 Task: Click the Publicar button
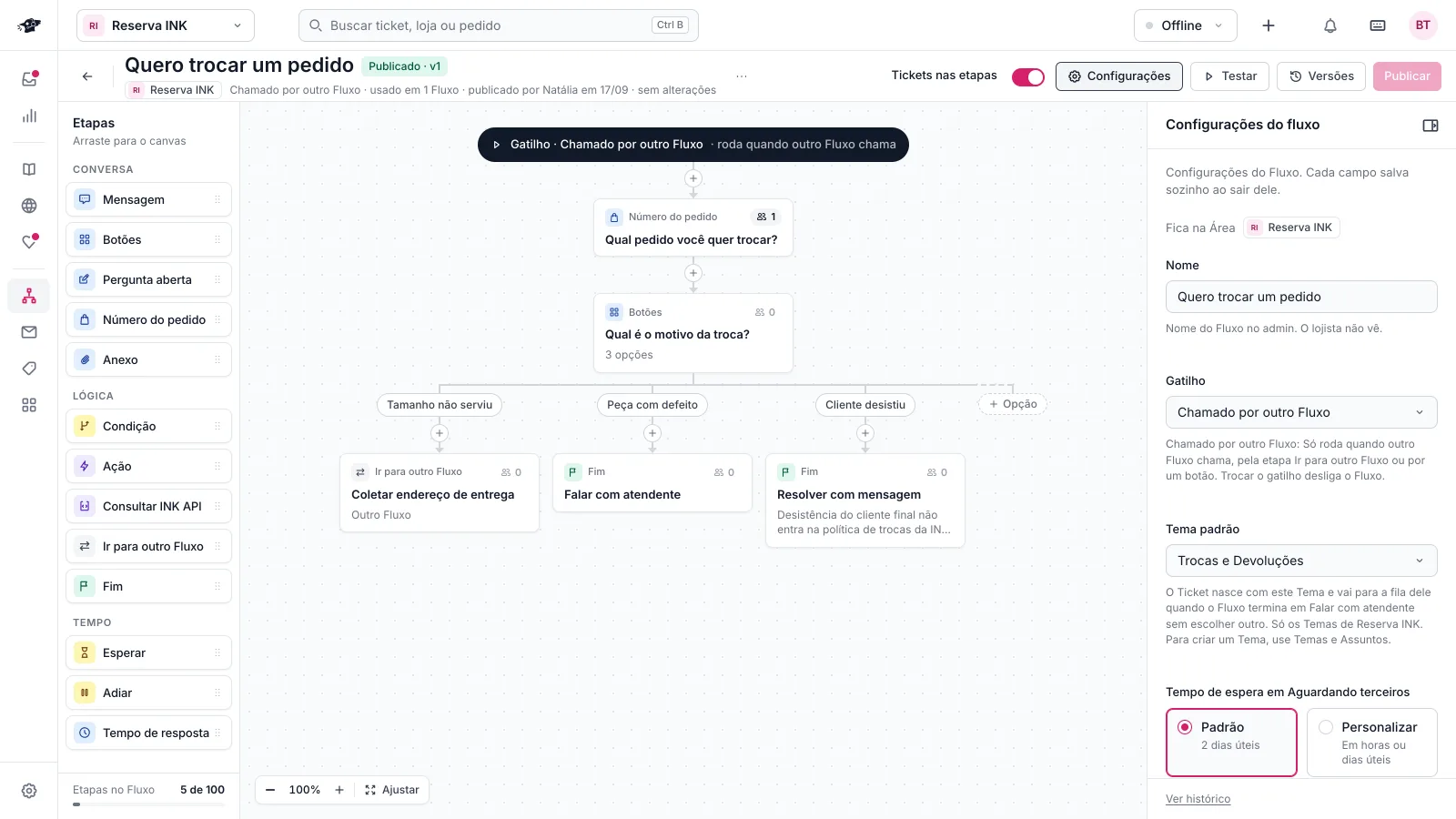[1407, 76]
